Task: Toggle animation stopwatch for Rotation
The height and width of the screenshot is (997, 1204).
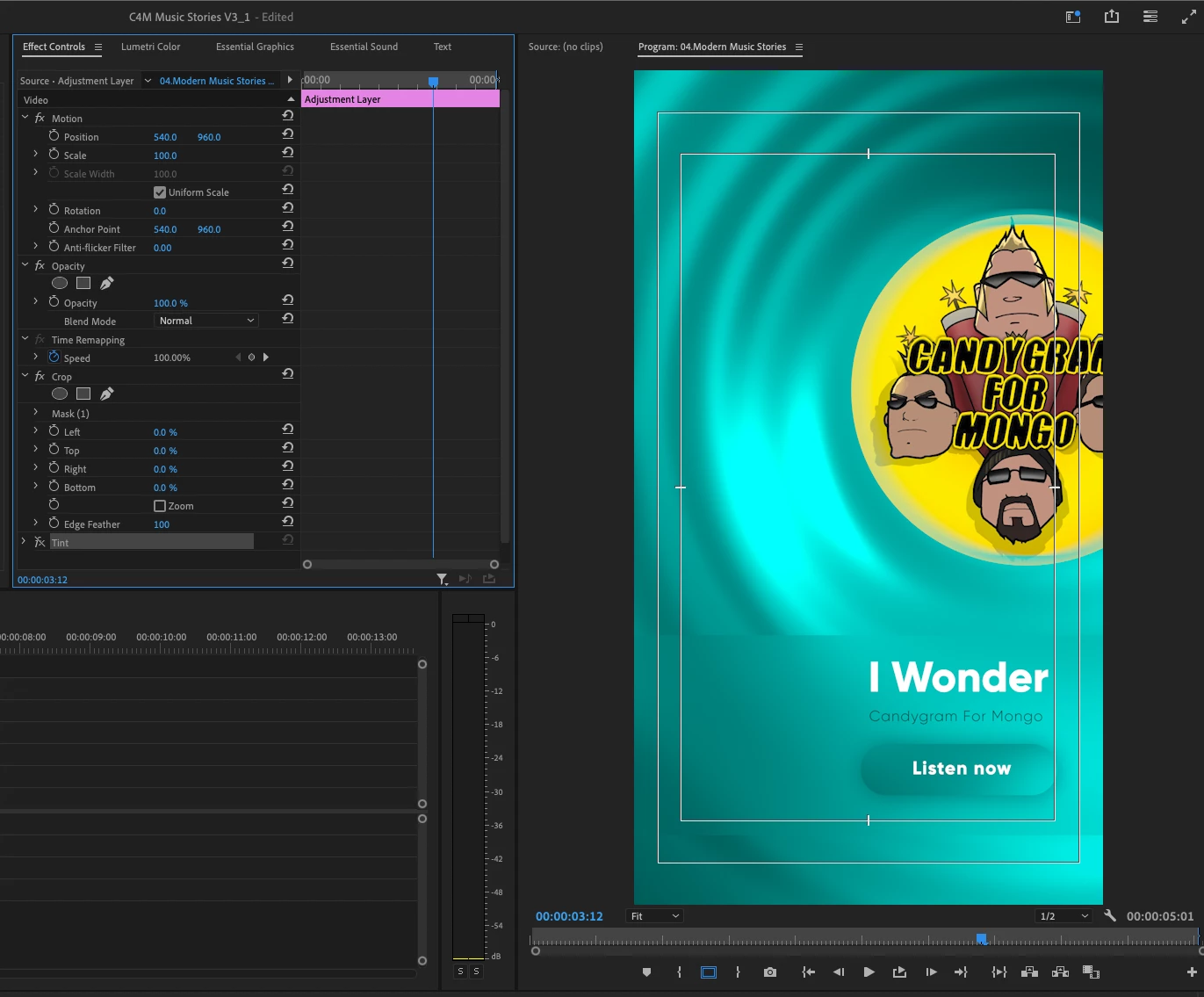Action: click(x=54, y=210)
